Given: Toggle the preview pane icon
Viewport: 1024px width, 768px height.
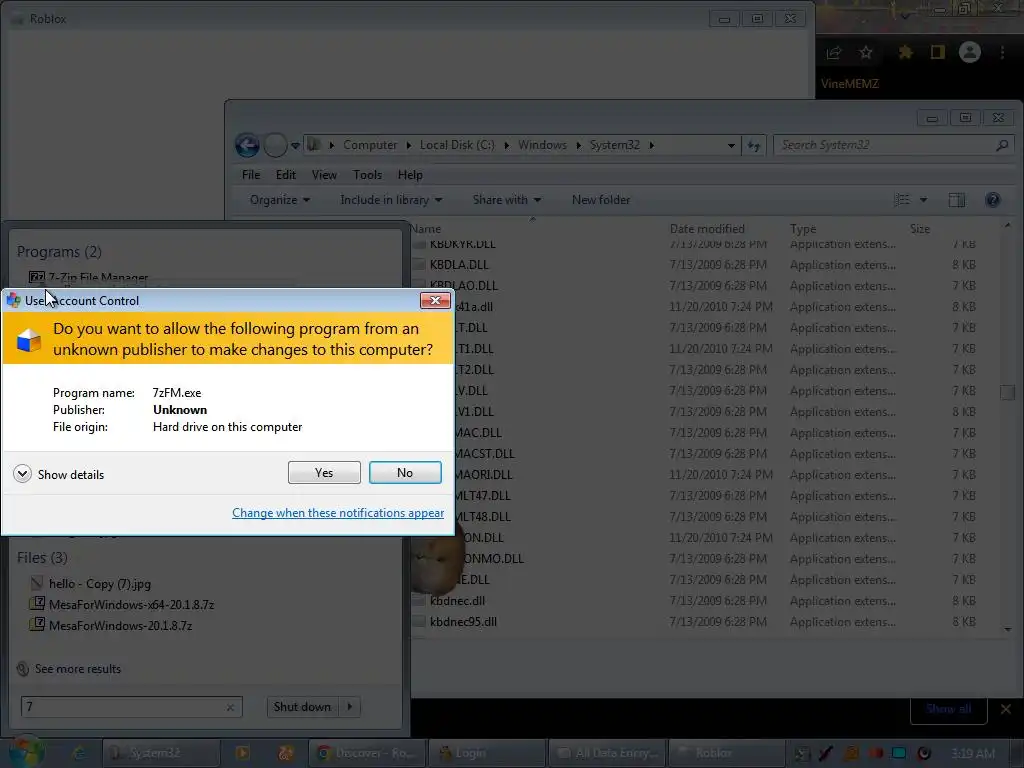Looking at the screenshot, I should click(957, 200).
